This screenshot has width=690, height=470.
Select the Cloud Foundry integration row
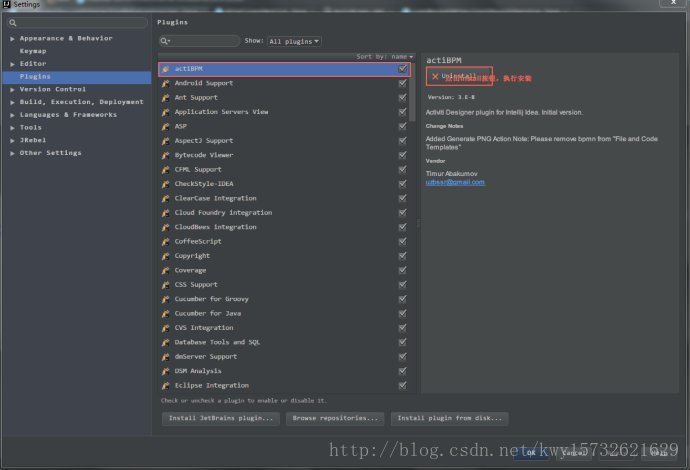(284, 213)
